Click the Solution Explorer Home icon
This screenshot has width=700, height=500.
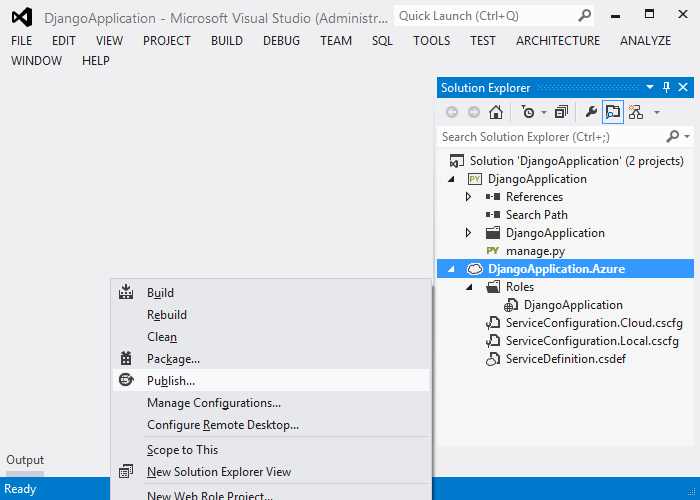coord(496,112)
